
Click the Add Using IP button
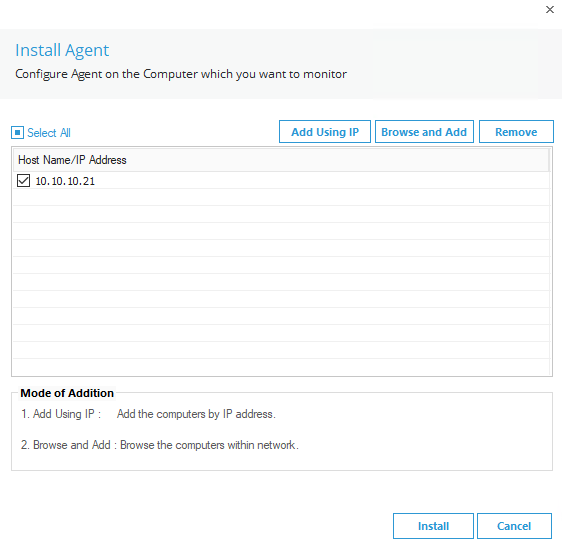(325, 132)
